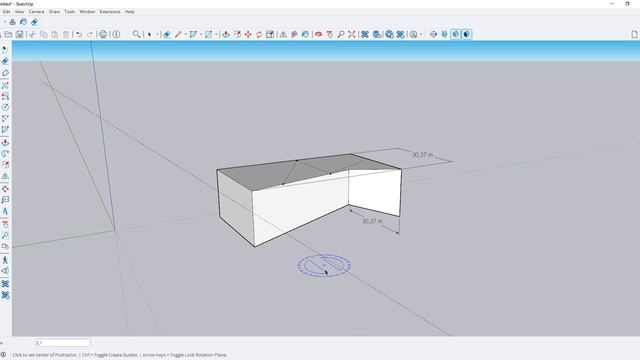Click the Paste clipboard icon
The height and width of the screenshot is (360, 640).
click(x=55, y=34)
